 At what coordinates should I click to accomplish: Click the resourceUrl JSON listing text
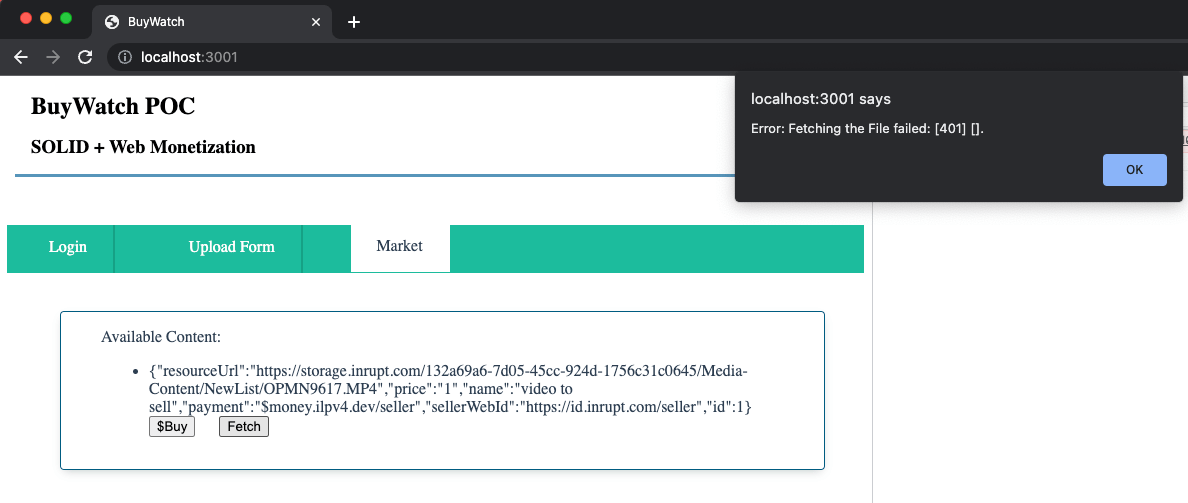[451, 389]
